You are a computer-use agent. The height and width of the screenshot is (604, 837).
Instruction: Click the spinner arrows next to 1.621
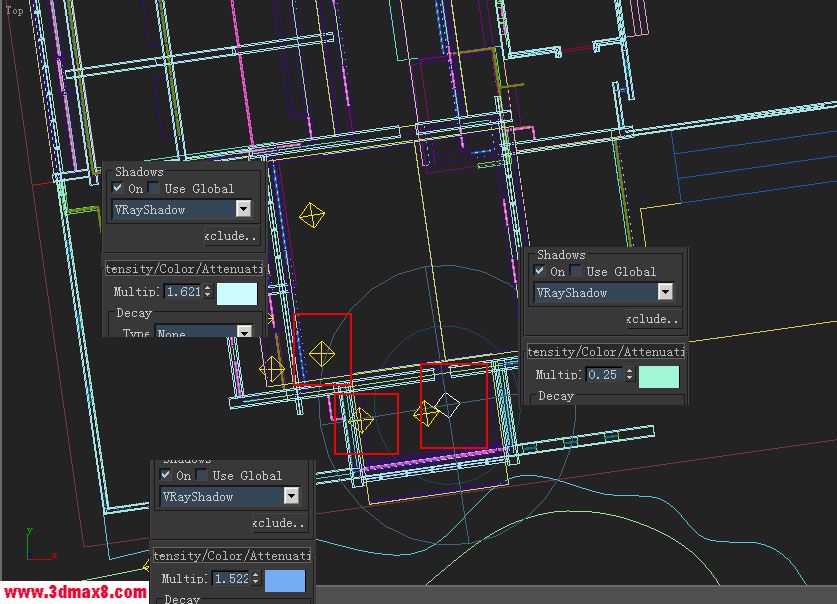208,291
